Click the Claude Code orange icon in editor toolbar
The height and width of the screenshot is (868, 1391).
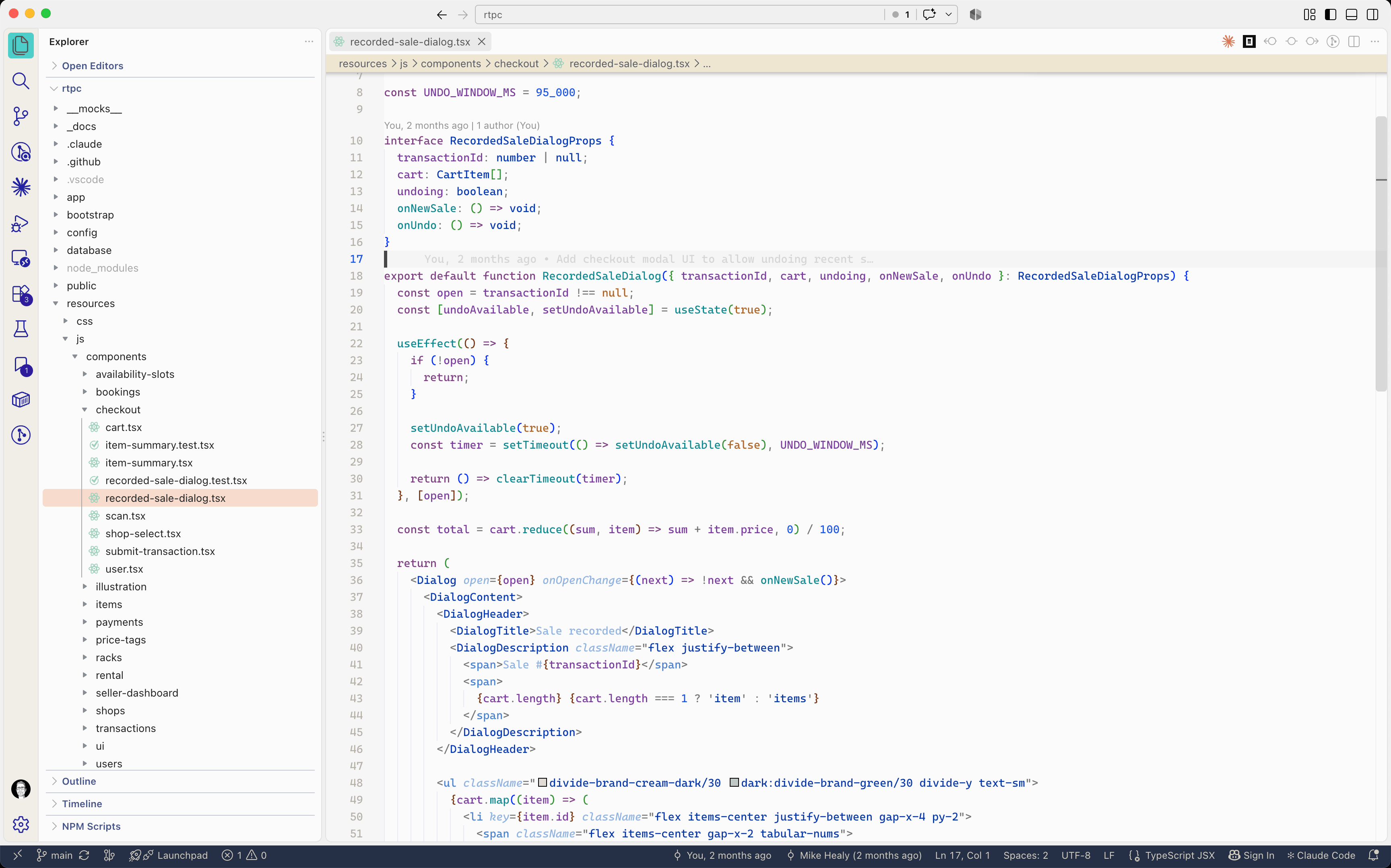1228,41
